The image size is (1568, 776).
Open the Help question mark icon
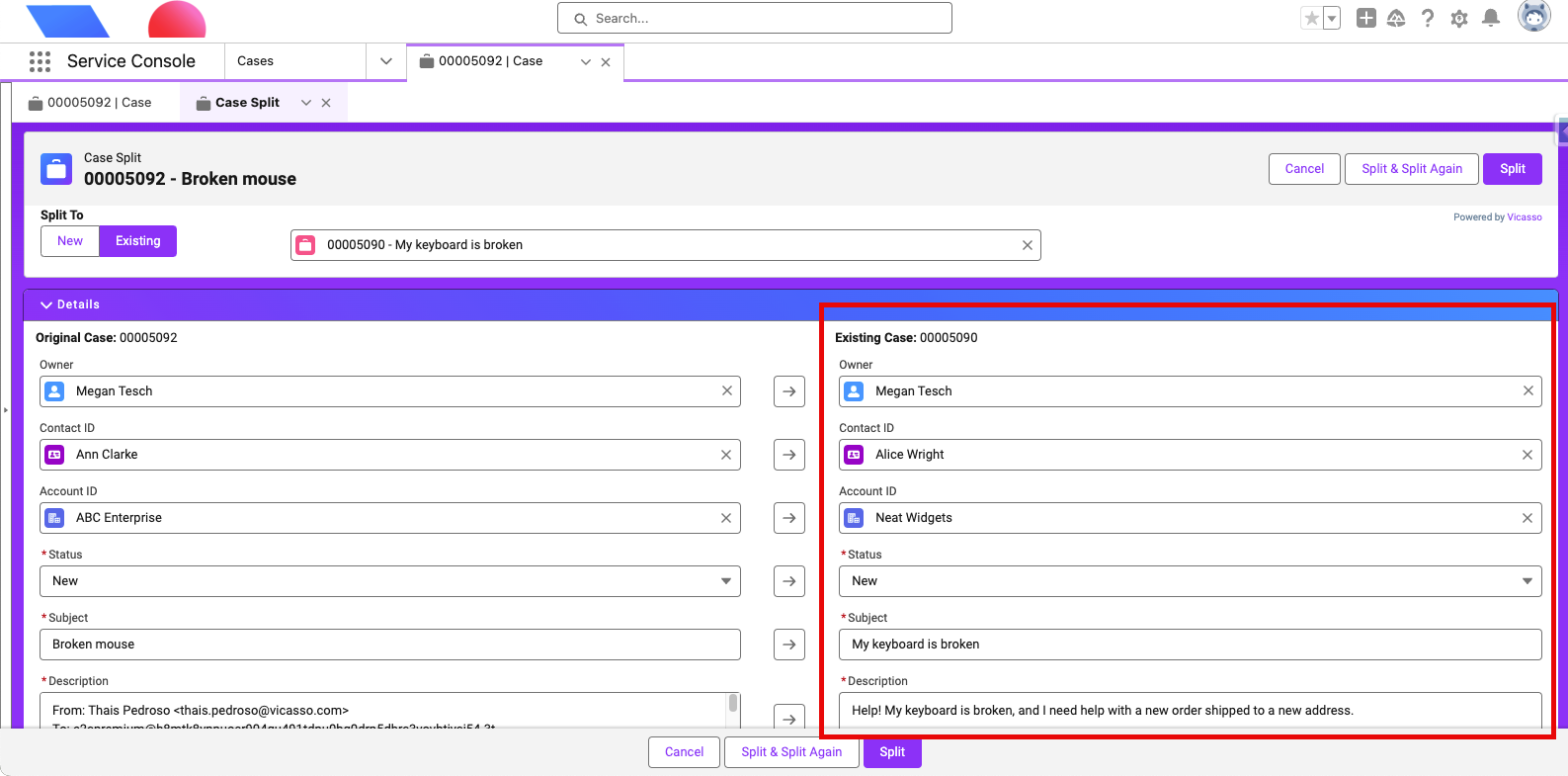pyautogui.click(x=1428, y=18)
